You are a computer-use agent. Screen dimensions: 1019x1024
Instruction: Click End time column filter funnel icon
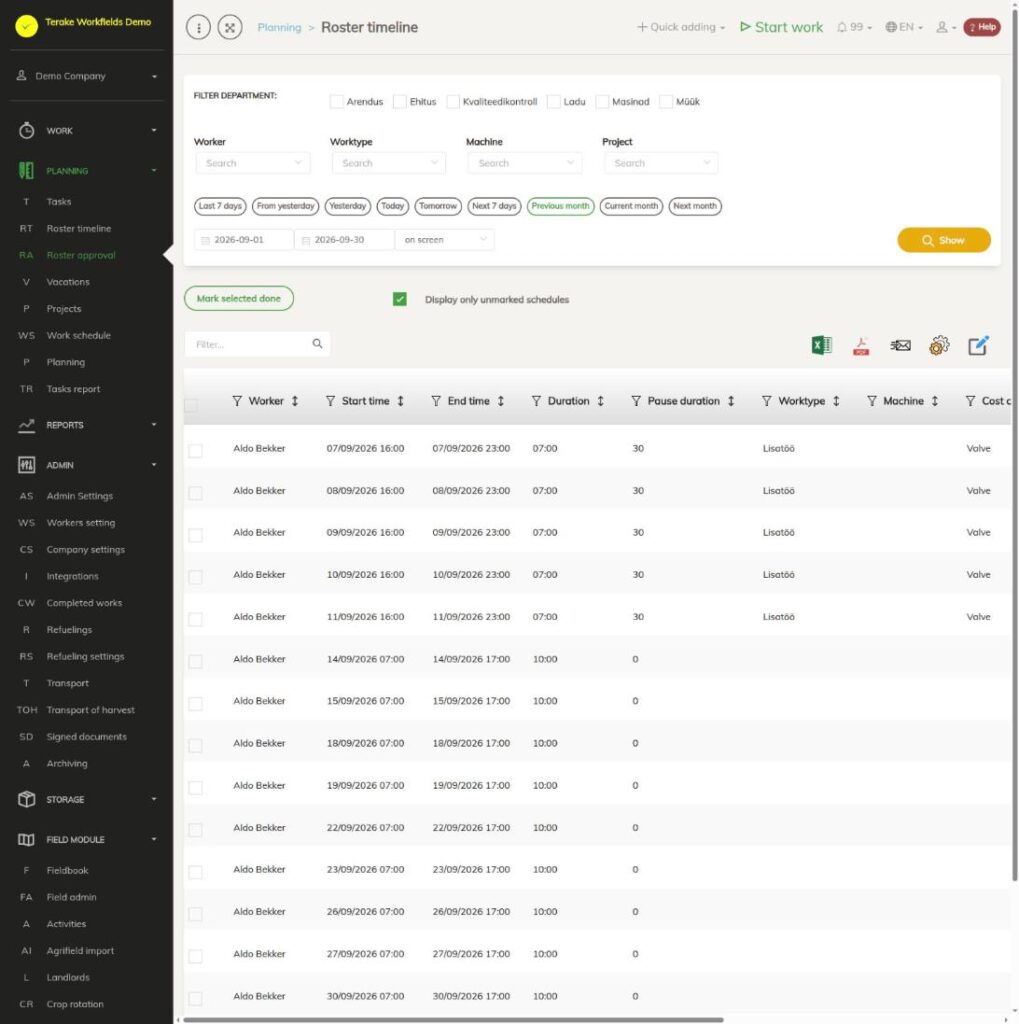pos(436,401)
